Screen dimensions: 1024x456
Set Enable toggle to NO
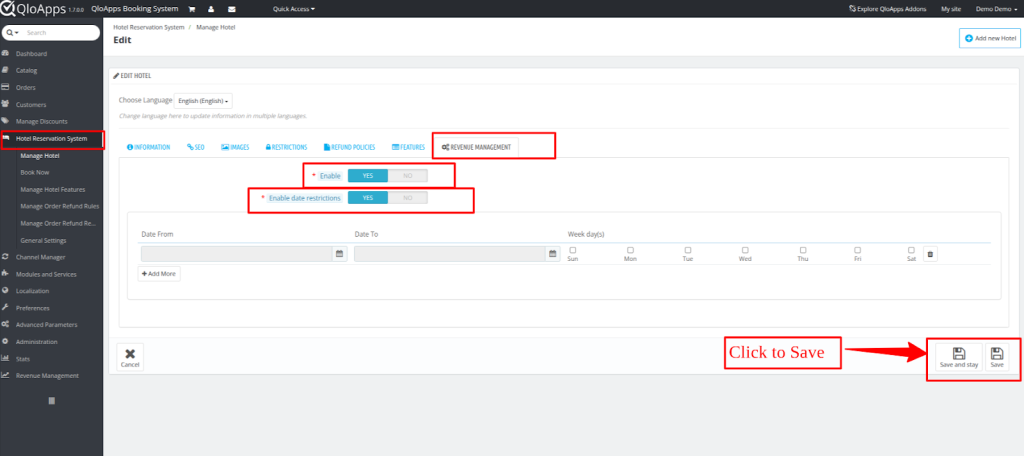tap(407, 176)
